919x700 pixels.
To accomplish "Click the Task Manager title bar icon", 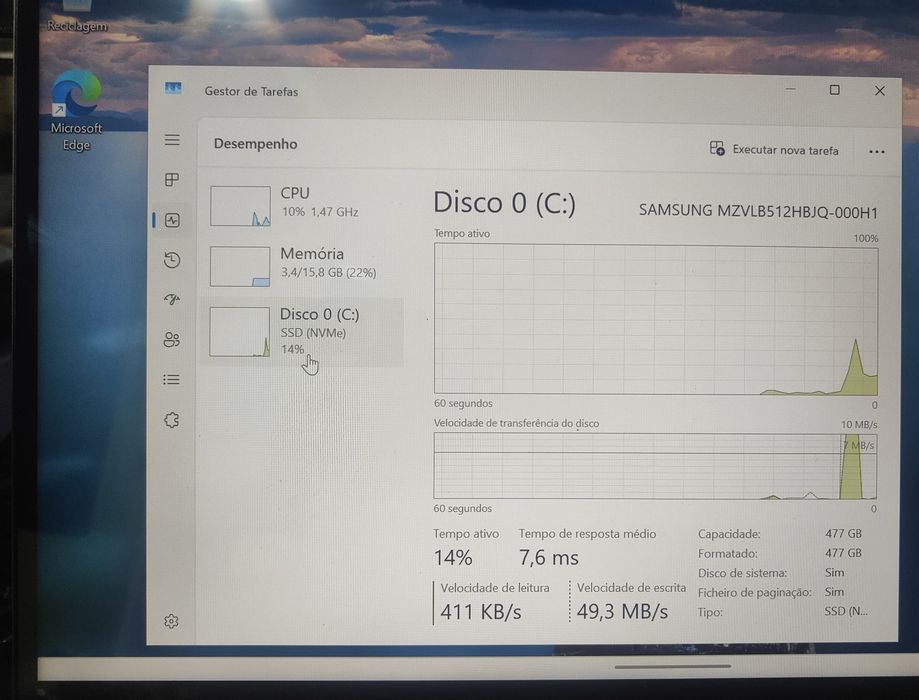I will (173, 89).
